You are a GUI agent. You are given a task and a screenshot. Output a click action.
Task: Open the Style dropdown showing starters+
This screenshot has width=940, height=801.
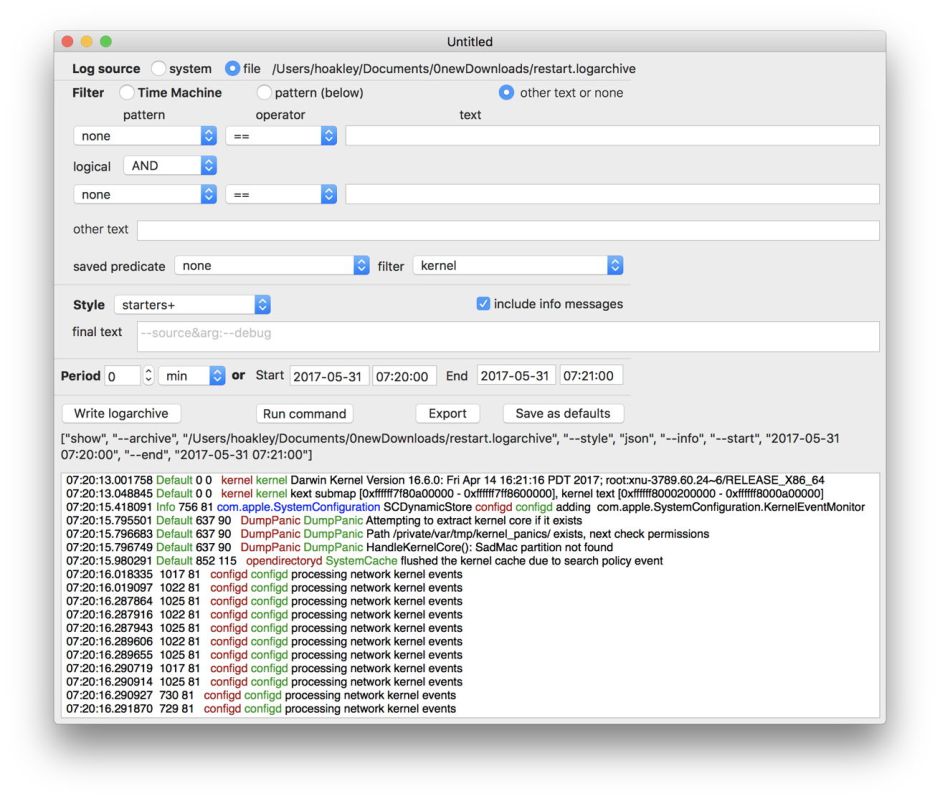192,305
